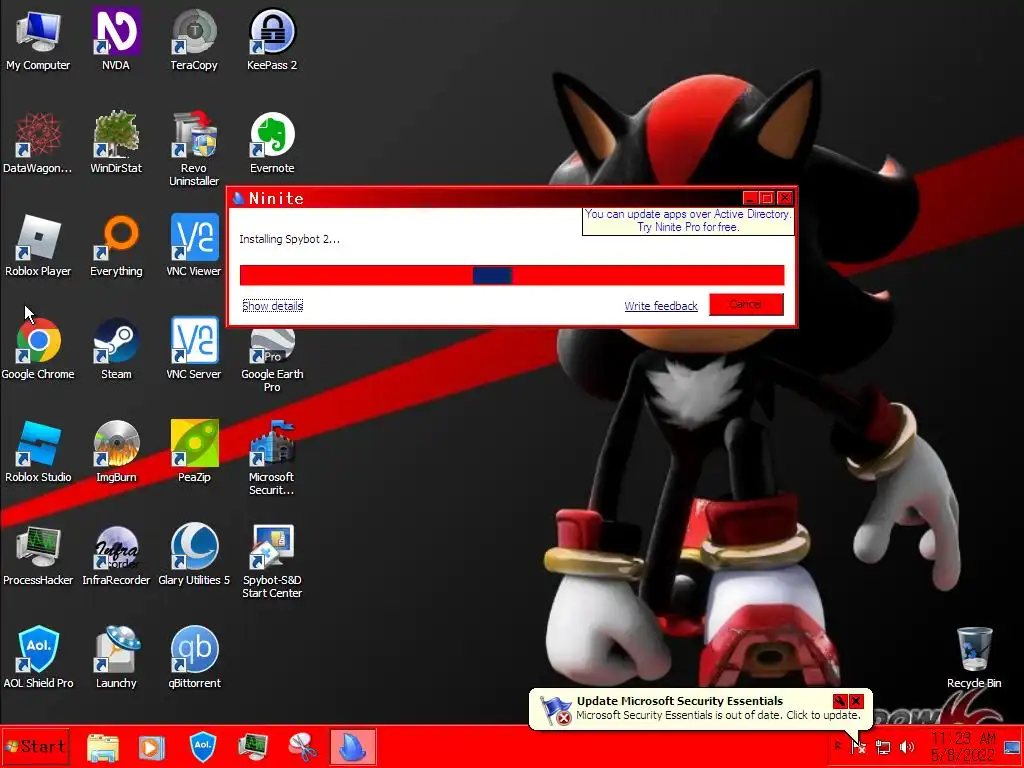Click the Try Ninite Pro for free banner
Screen dimensions: 1024x768
coord(688,221)
